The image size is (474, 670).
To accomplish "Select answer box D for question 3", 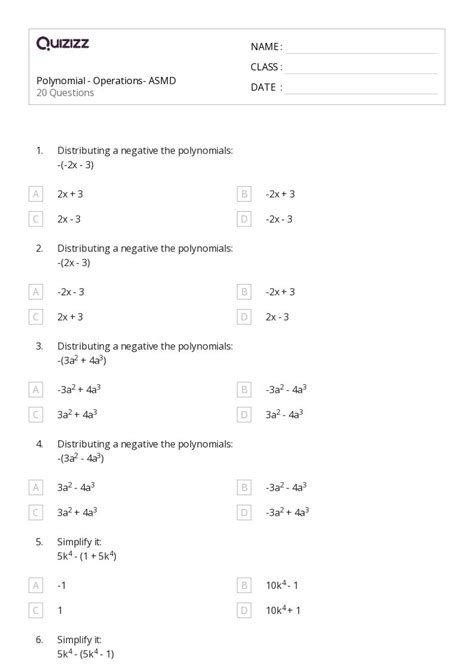I will 244,415.
